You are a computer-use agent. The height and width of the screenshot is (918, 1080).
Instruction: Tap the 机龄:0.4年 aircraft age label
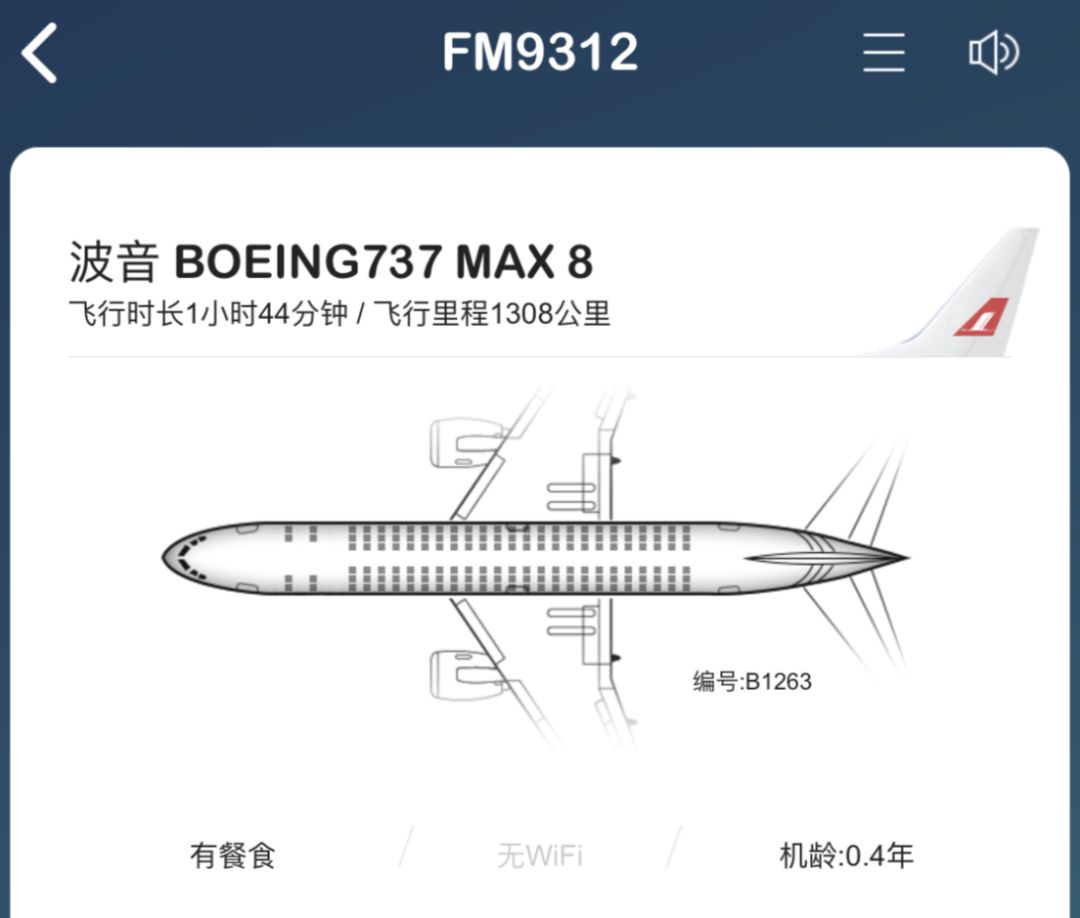[846, 855]
